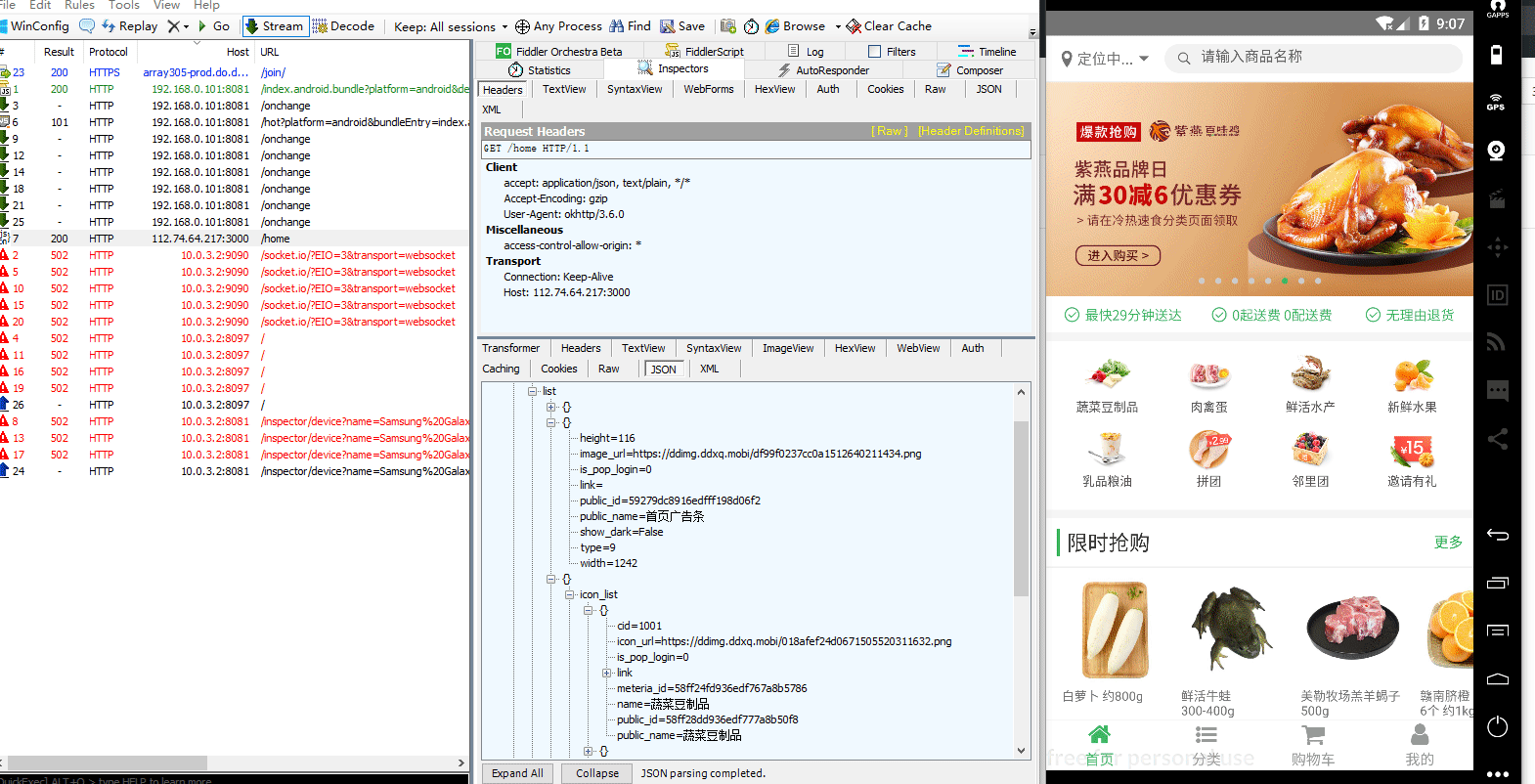The width and height of the screenshot is (1535, 784).
Task: Select the /home session row
Action: click(235, 239)
